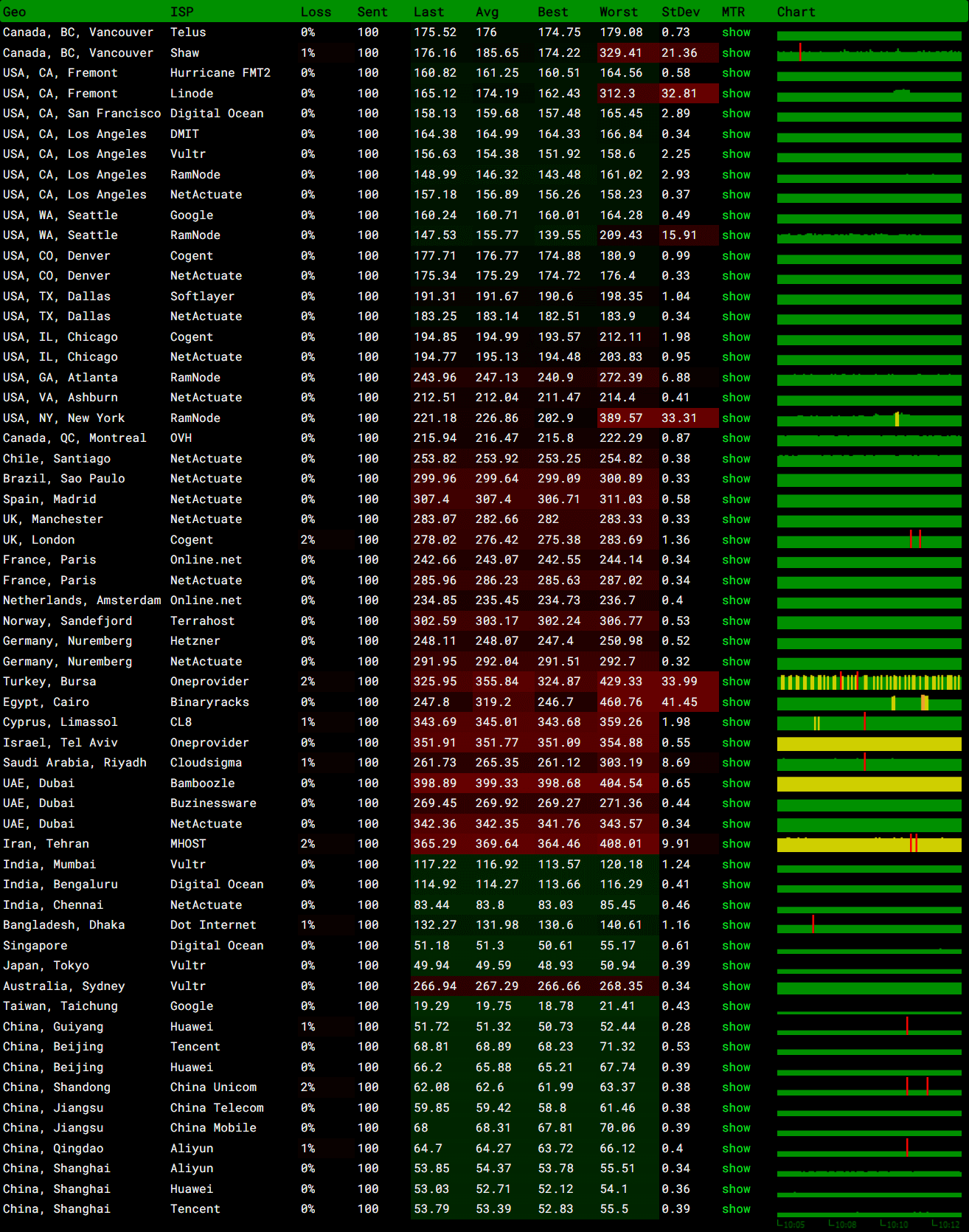Image resolution: width=969 pixels, height=1232 pixels.
Task: Click latency chart for Turkey Bursa row
Action: [869, 682]
